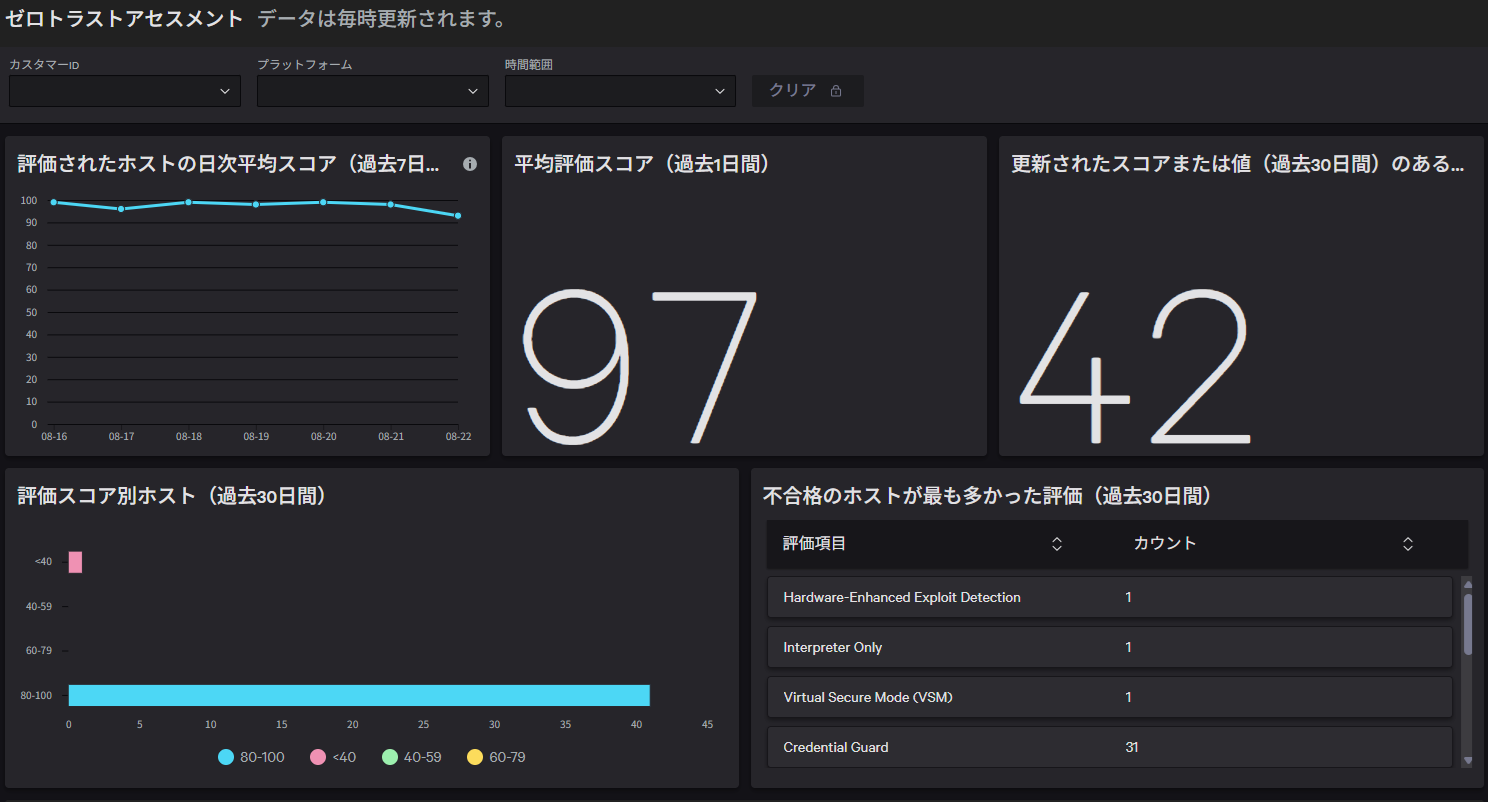Click the failed assessments table scrollbar thumb

(x=1467, y=624)
